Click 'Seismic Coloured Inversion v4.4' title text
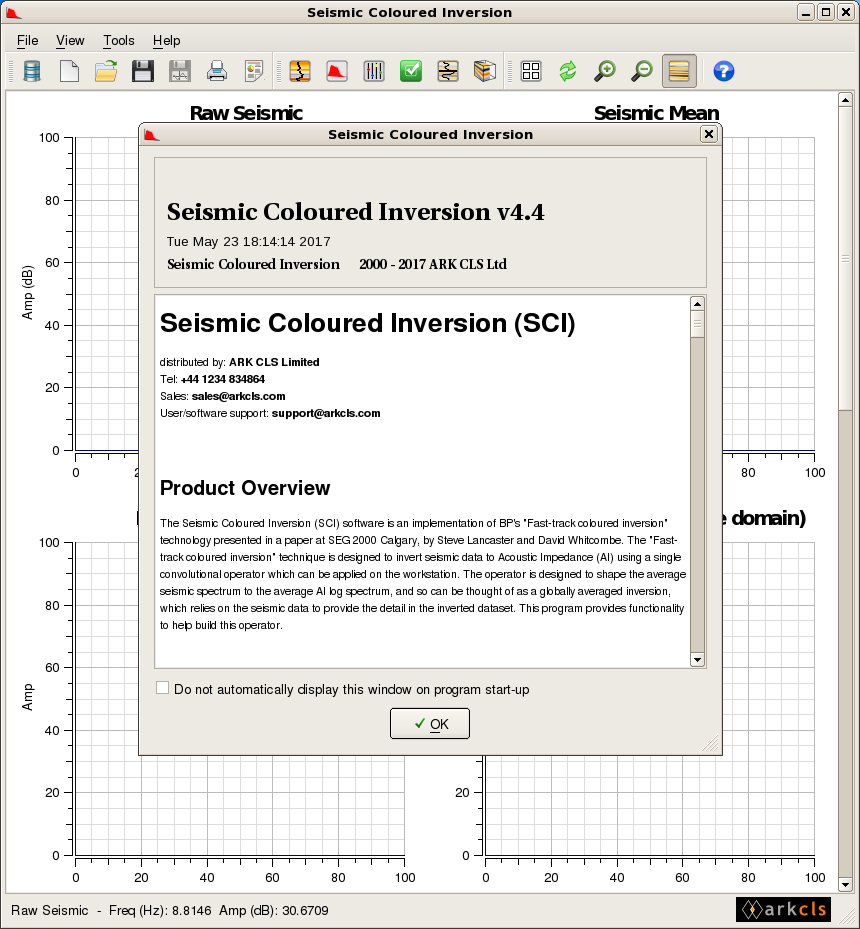 355,212
